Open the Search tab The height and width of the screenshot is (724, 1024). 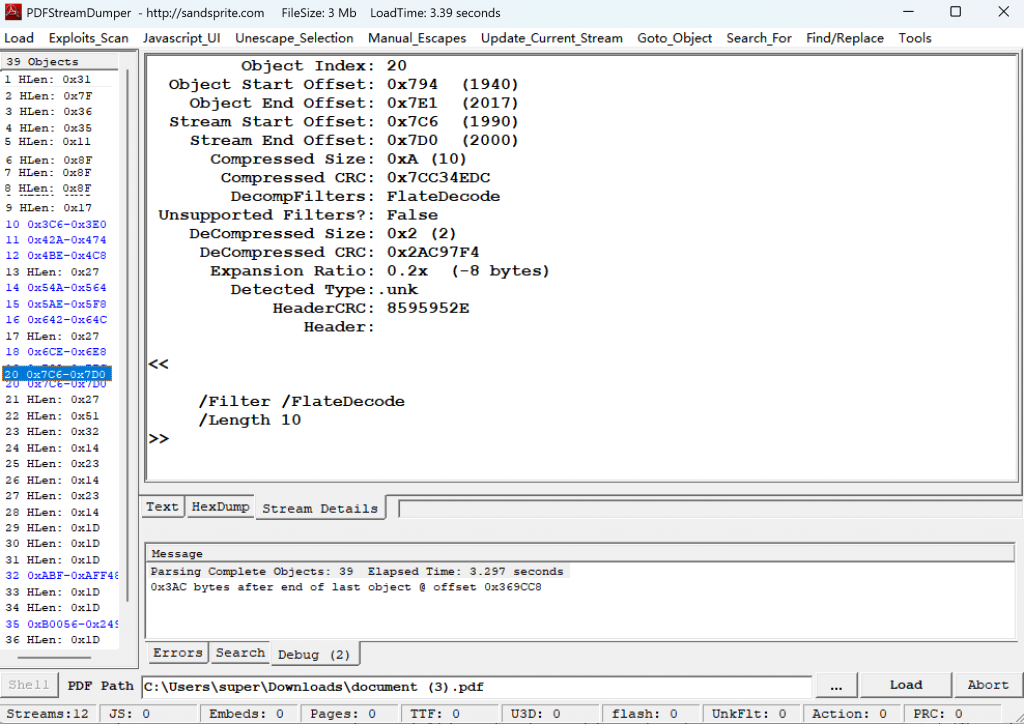click(240, 653)
